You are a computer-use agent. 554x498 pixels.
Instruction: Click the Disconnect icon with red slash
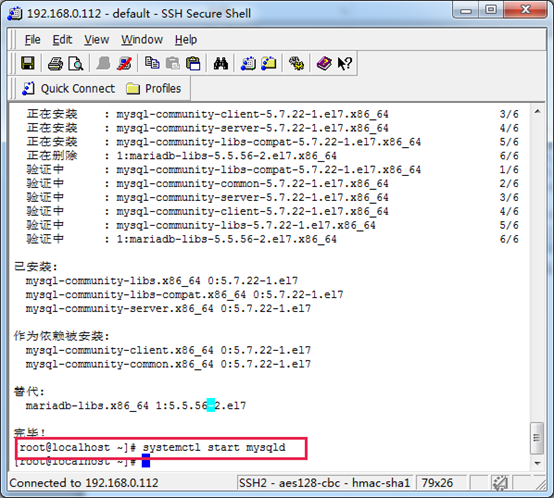(x=124, y=64)
